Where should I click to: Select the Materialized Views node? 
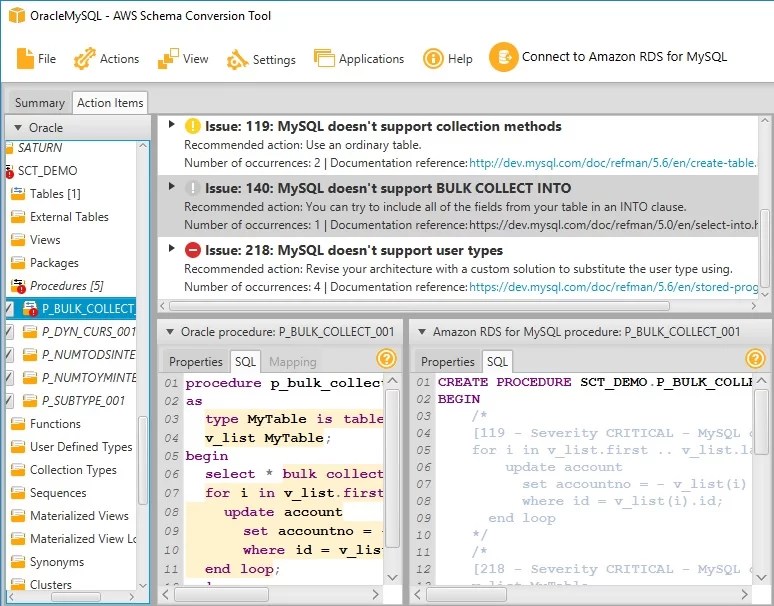click(x=79, y=516)
